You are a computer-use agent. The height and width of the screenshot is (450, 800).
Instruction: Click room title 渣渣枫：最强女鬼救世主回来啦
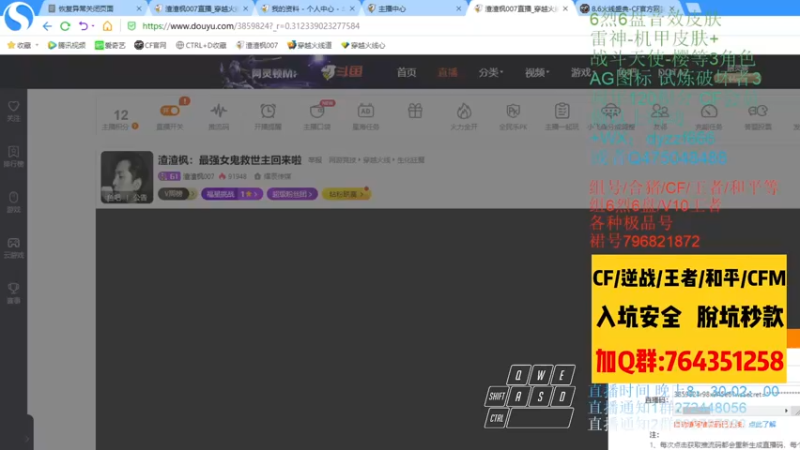[230, 160]
